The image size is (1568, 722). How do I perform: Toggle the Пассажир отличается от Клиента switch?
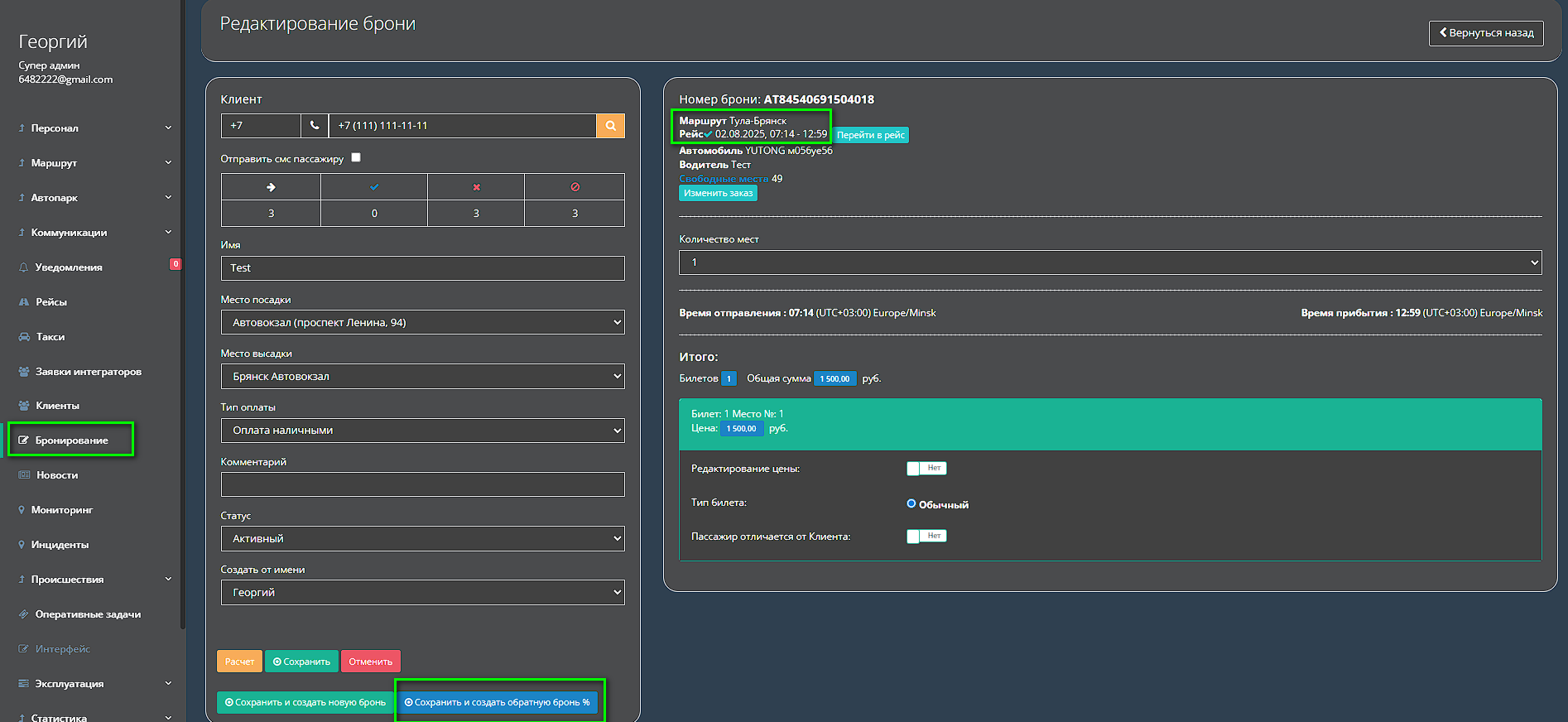coord(926,537)
